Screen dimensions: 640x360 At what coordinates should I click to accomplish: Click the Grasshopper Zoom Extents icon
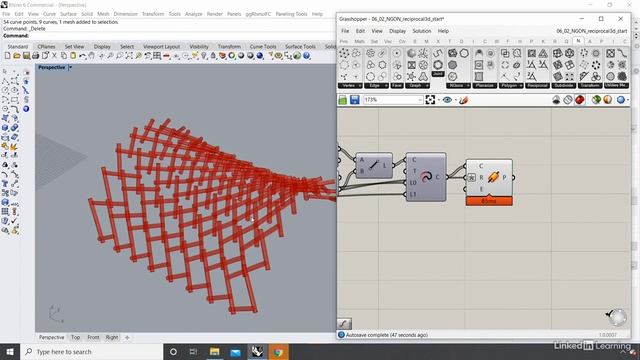430,100
